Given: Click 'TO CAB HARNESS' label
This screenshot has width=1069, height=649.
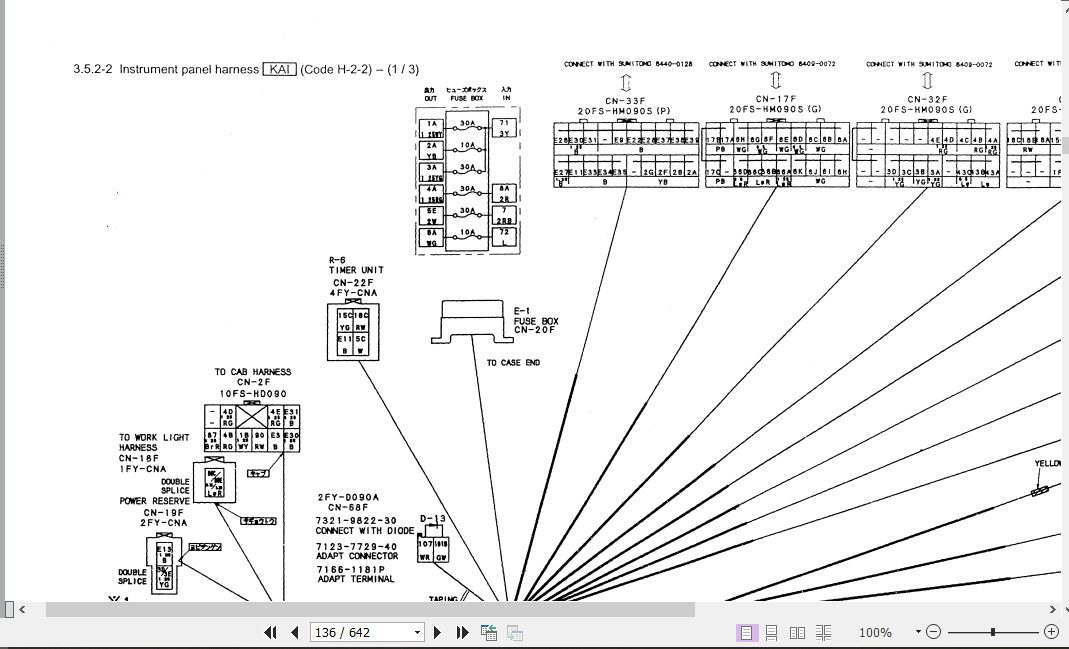Looking at the screenshot, I should tap(253, 372).
